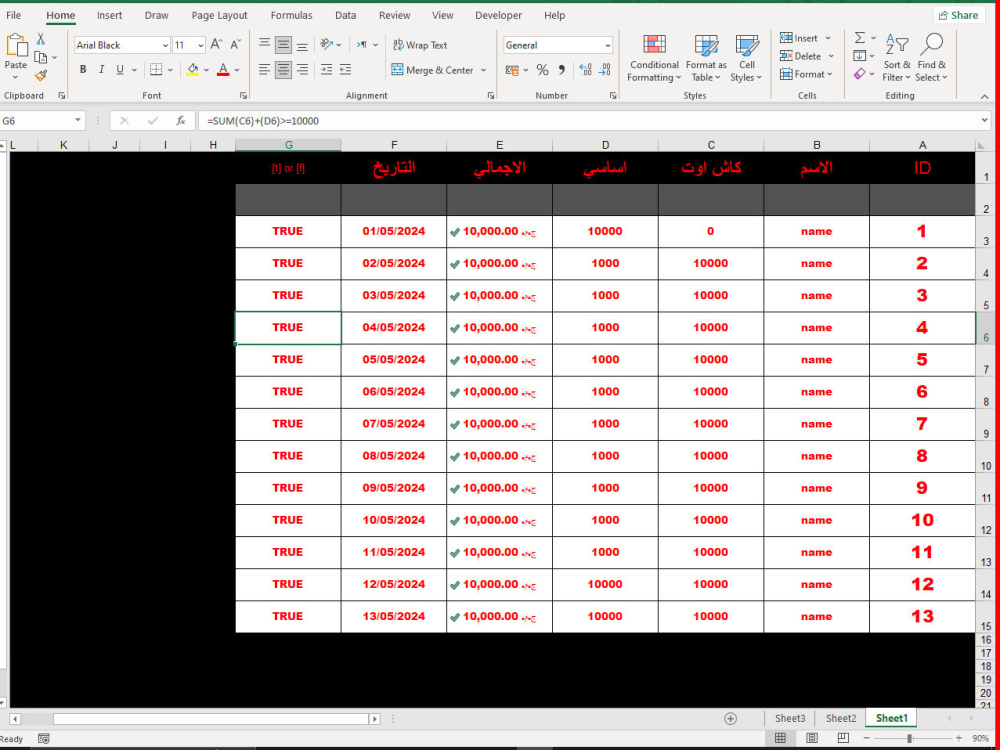The width and height of the screenshot is (1000, 750).
Task: Click the Share button
Action: [959, 15]
